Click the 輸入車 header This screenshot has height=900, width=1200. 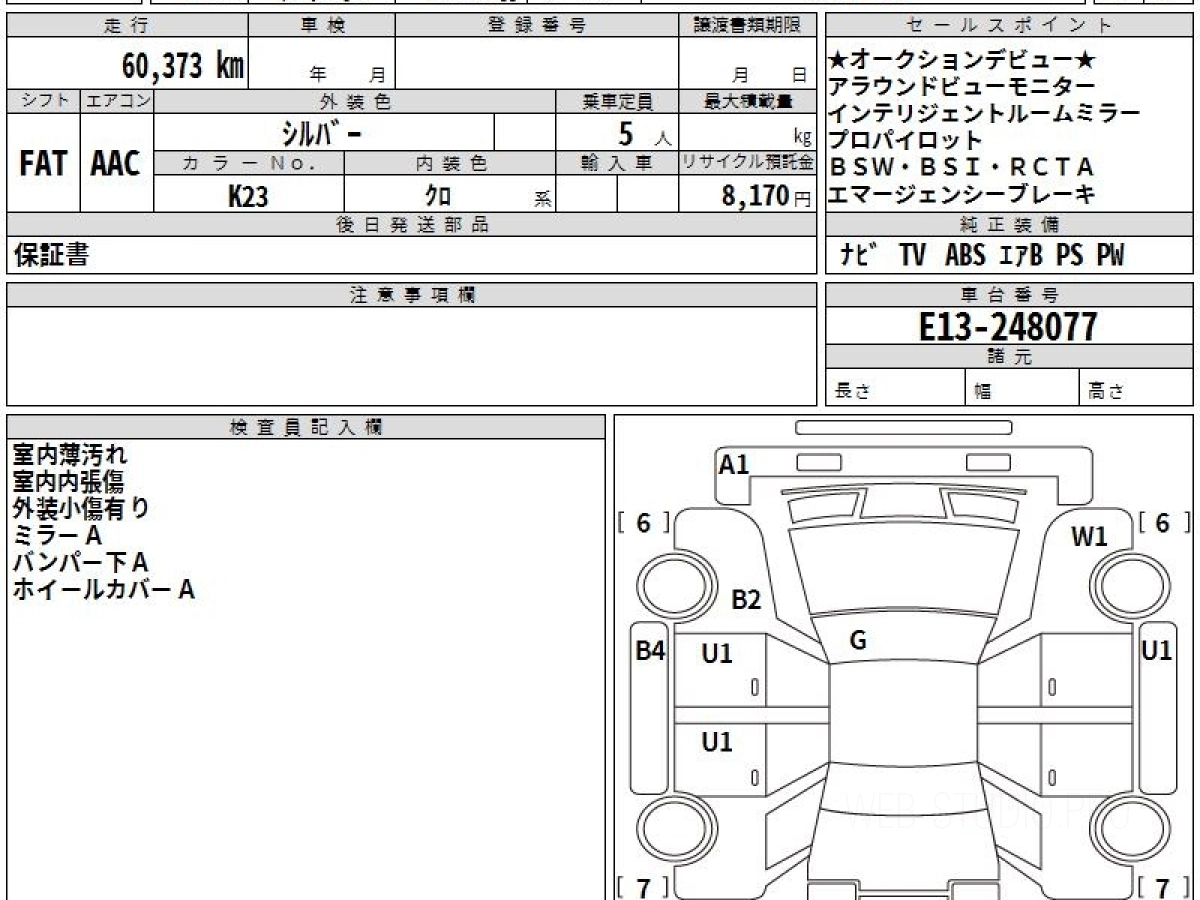point(617,163)
